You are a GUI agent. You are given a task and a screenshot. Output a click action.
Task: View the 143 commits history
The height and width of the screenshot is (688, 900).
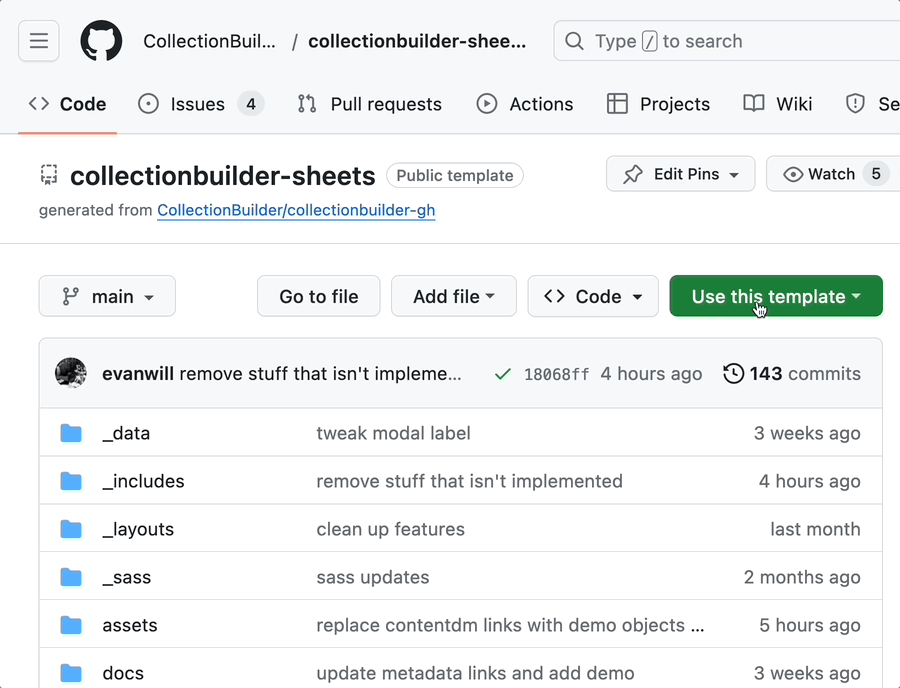(x=792, y=374)
